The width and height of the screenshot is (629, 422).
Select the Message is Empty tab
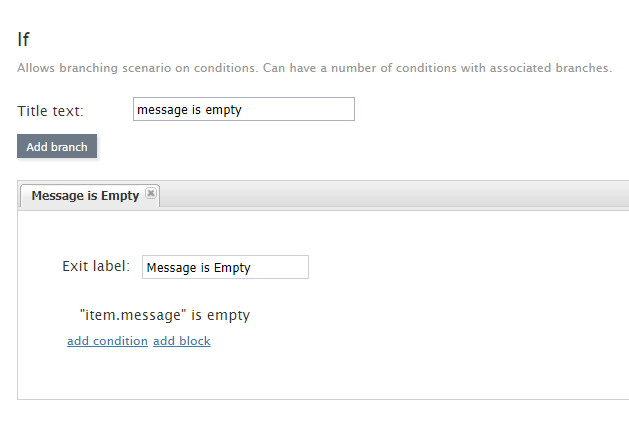pyautogui.click(x=84, y=196)
